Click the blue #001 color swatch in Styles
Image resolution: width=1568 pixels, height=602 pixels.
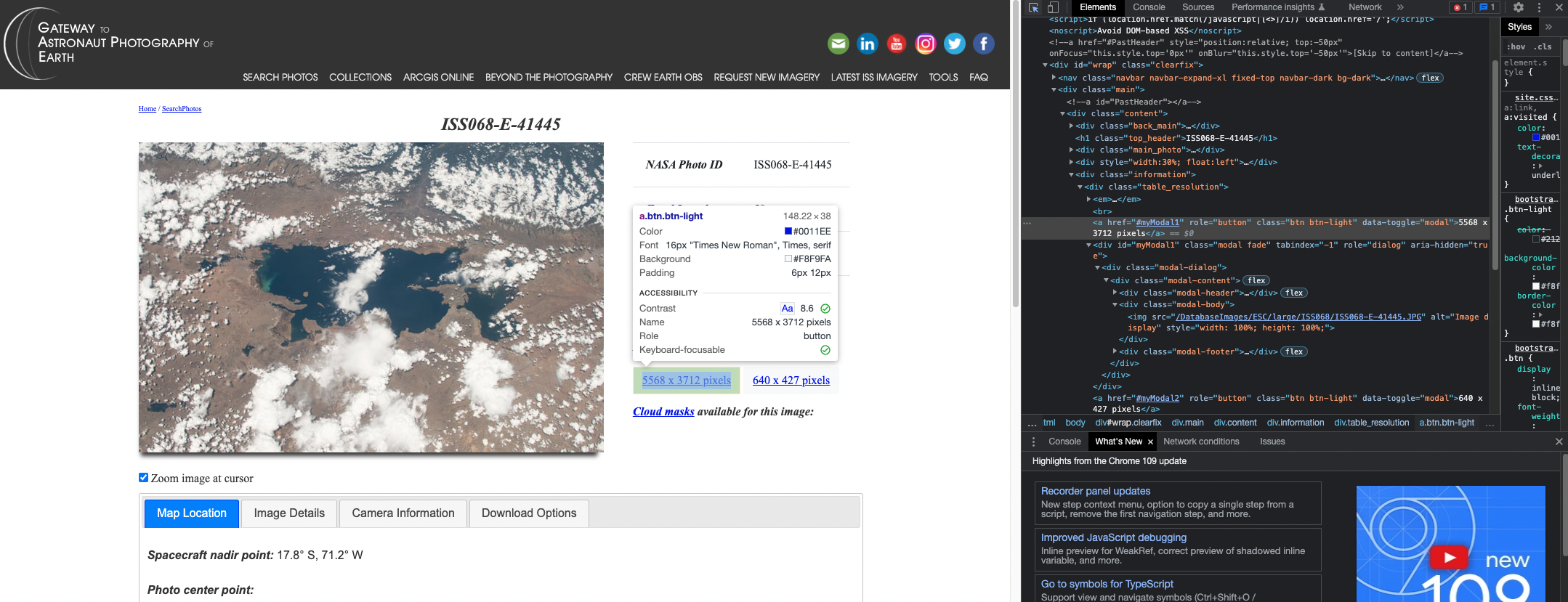1536,137
